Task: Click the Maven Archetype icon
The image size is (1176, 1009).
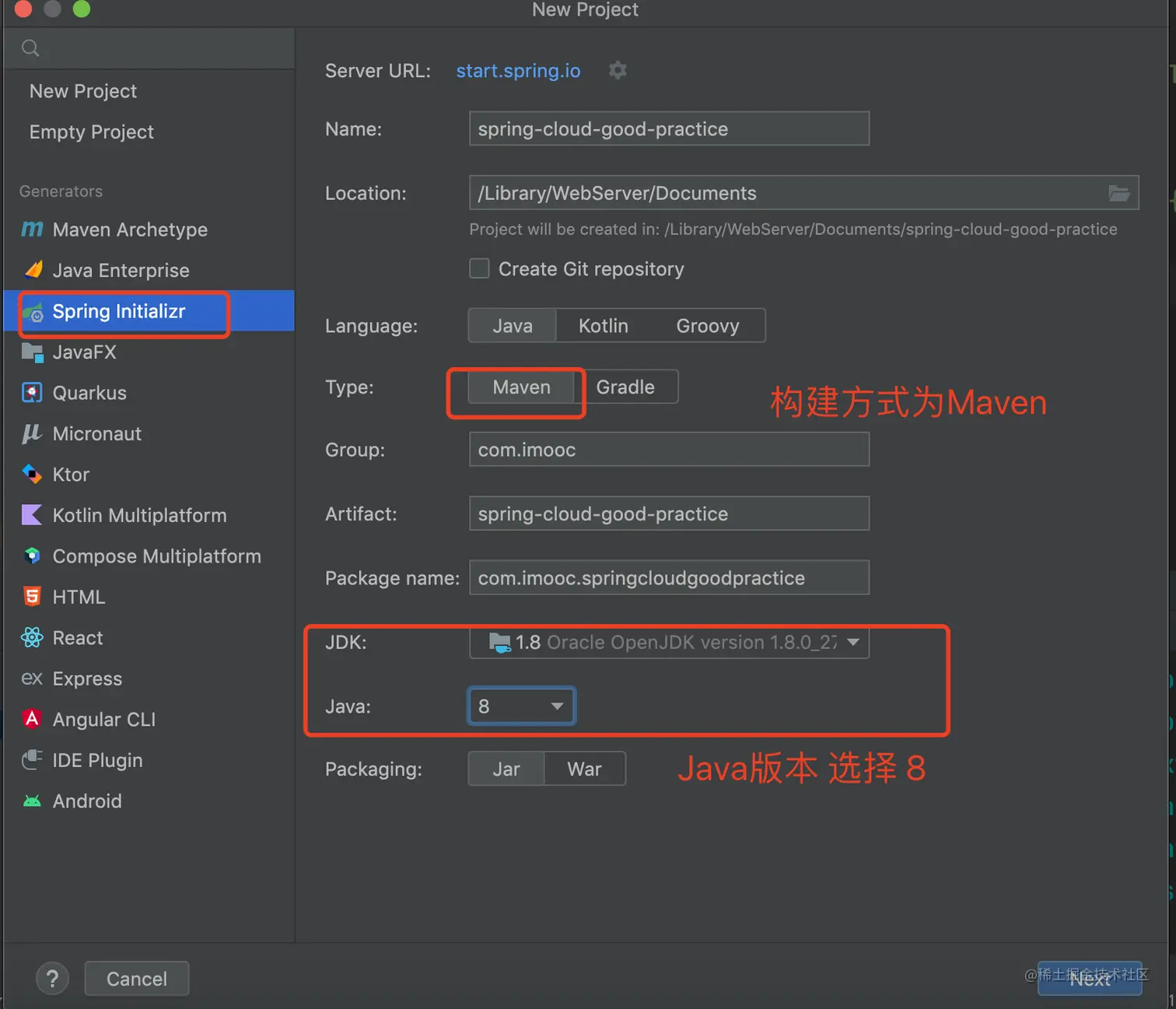Action: (x=32, y=229)
